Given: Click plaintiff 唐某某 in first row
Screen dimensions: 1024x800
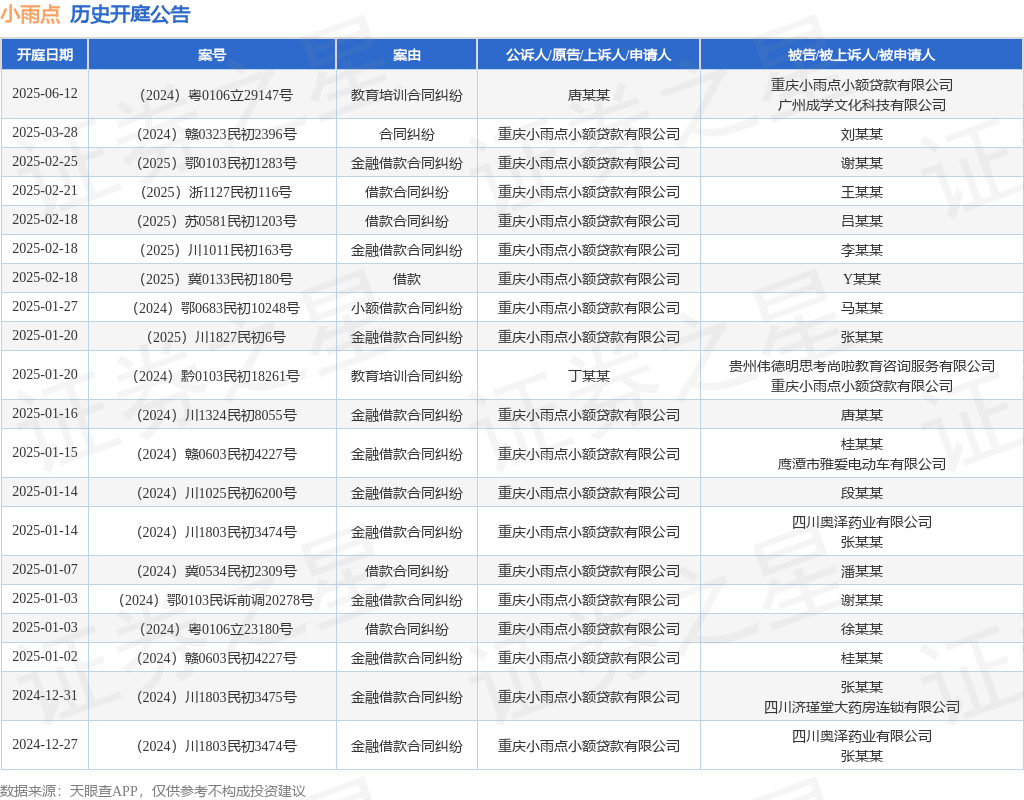Looking at the screenshot, I should 588,95.
